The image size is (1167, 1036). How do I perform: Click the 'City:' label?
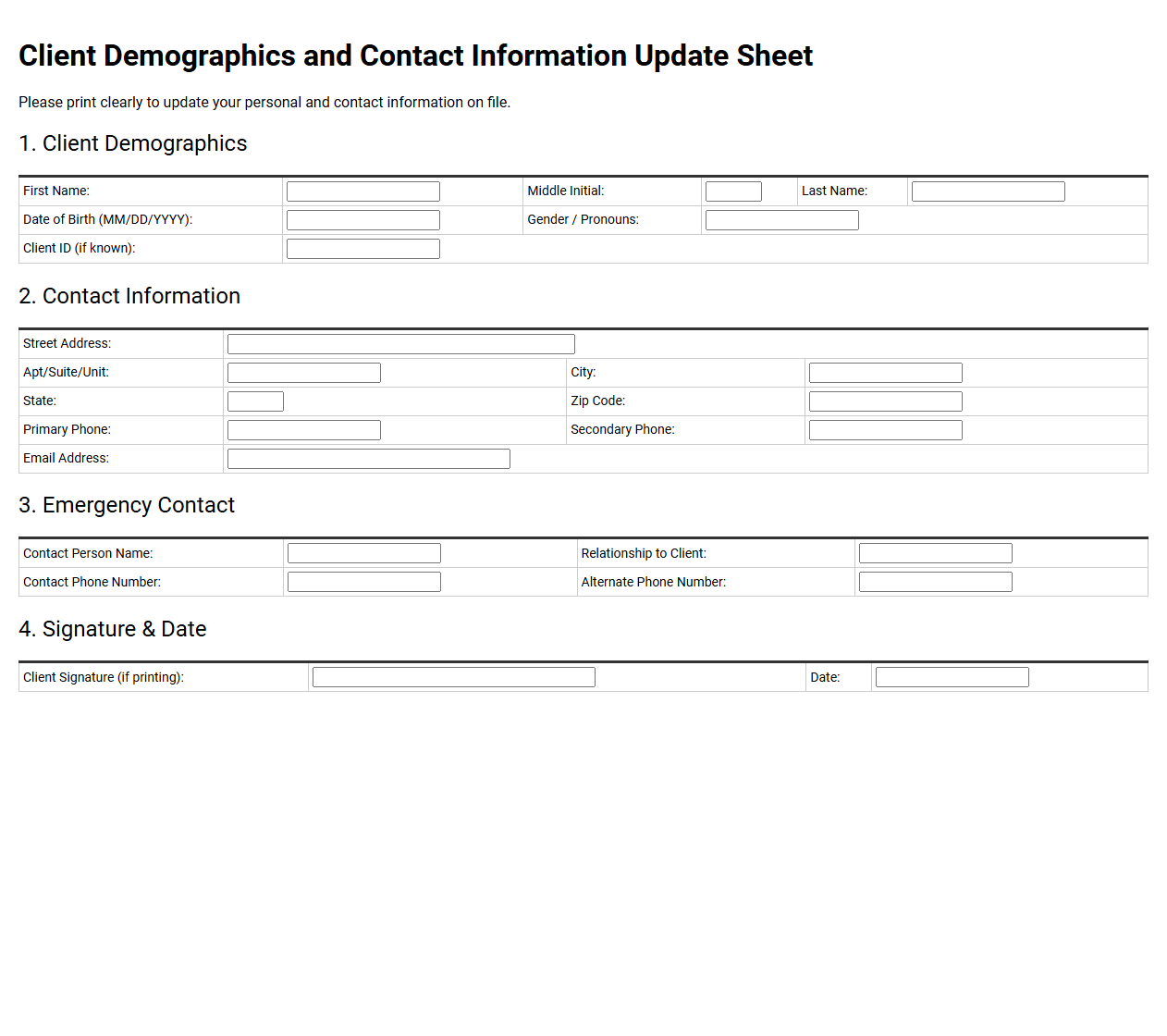583,372
